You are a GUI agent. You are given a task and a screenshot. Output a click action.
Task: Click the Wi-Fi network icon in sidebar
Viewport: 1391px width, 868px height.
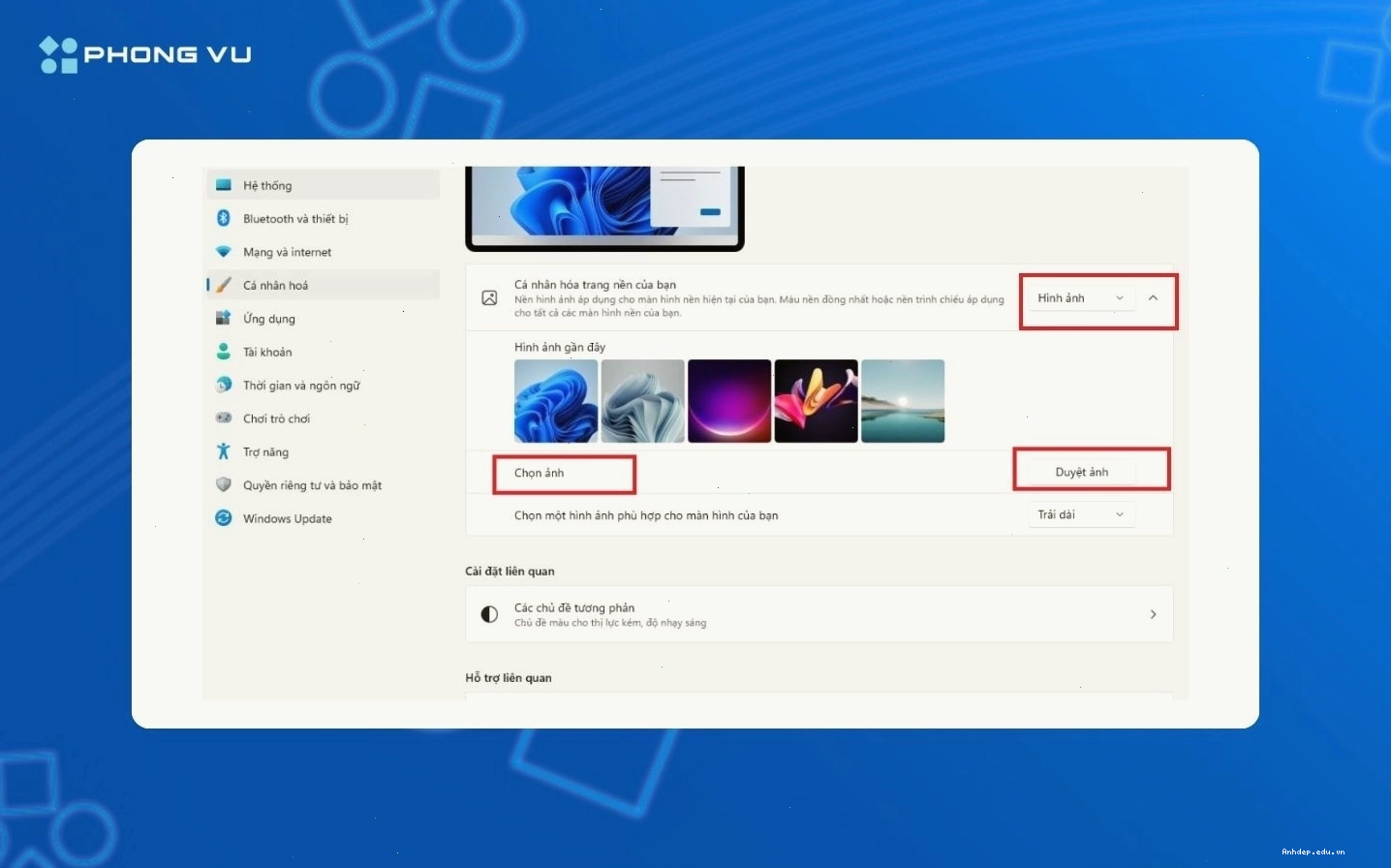click(x=224, y=252)
